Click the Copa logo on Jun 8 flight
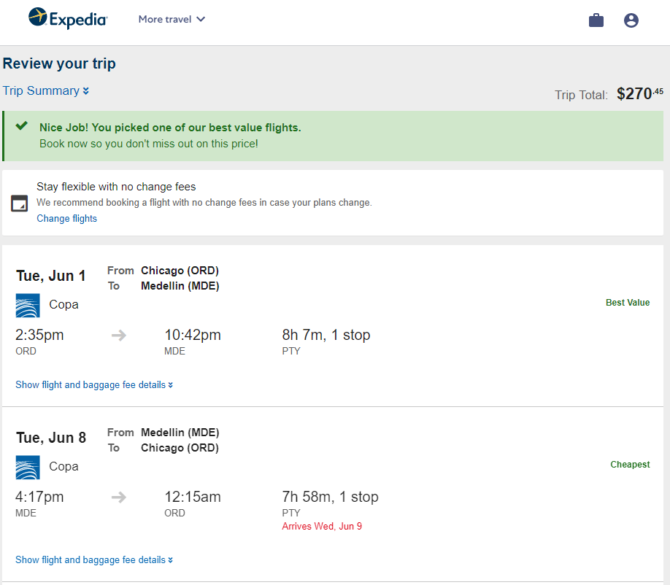Screen dimensions: 670x585 [x=28, y=467]
